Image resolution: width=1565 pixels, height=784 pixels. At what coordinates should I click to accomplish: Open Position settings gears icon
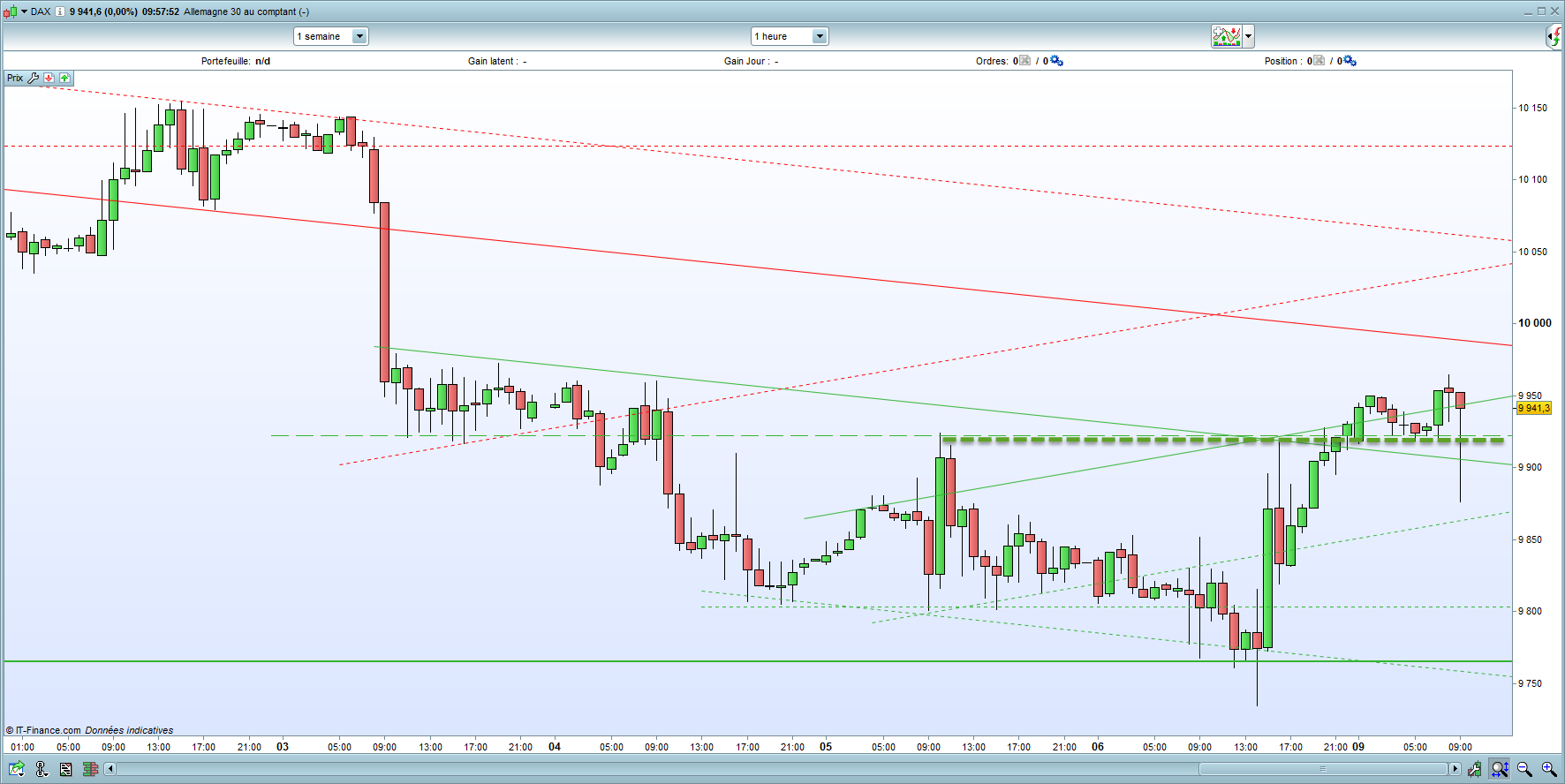[x=1350, y=61]
